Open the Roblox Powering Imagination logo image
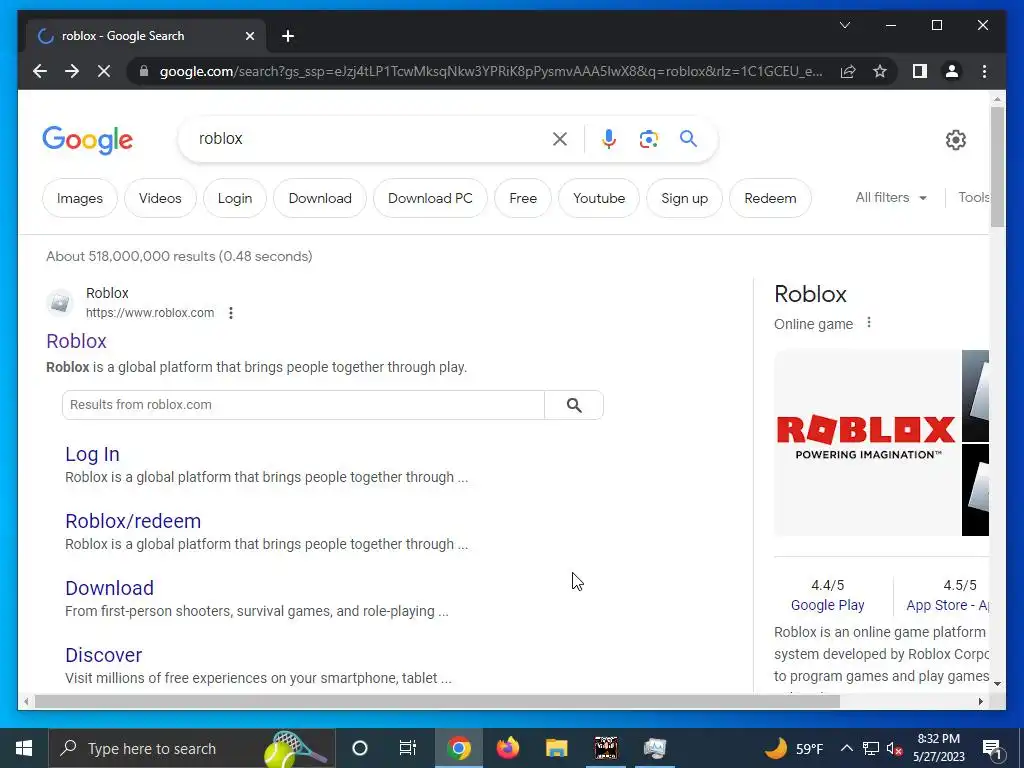This screenshot has height=768, width=1024. click(x=866, y=442)
